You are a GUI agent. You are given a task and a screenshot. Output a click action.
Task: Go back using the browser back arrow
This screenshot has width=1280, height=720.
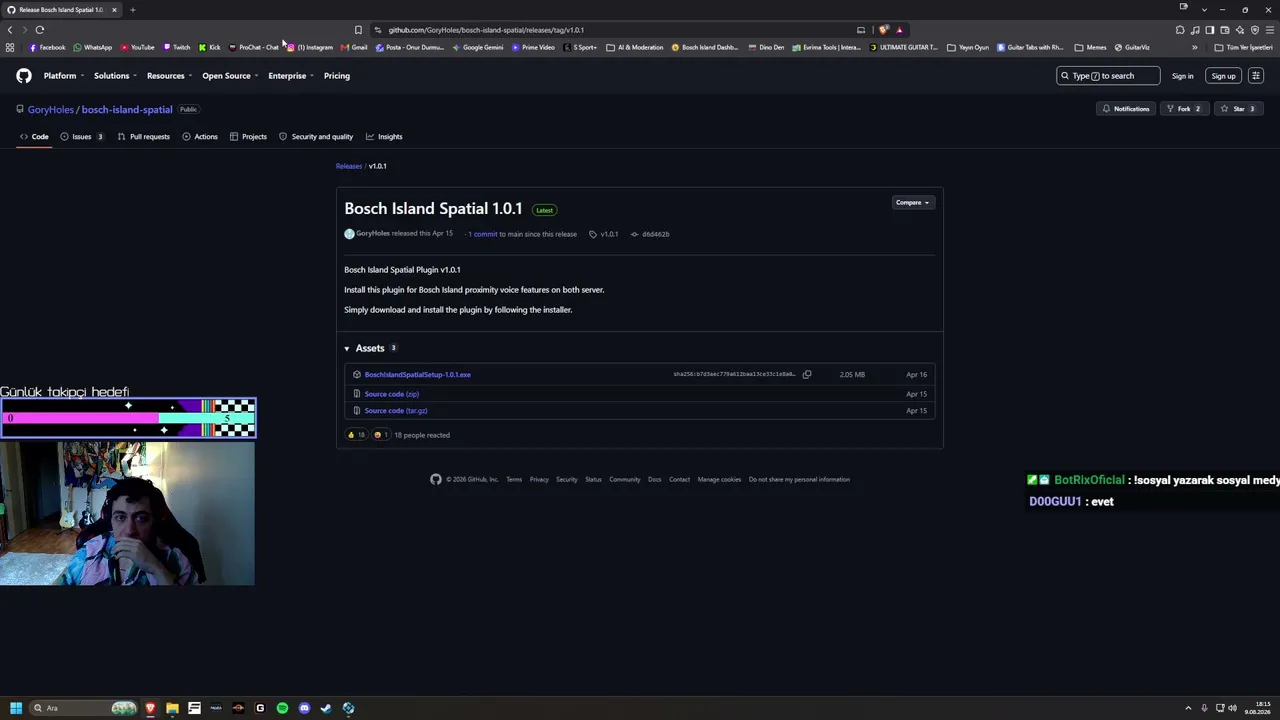coord(10,30)
